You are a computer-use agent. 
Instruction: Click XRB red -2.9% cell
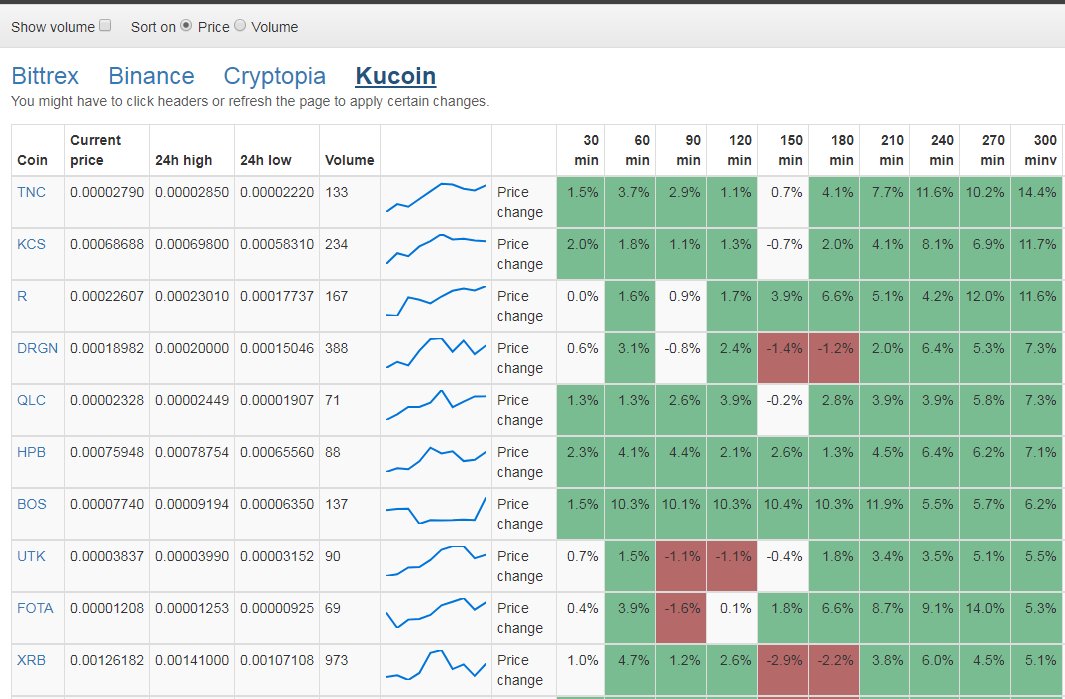pyautogui.click(x=784, y=670)
